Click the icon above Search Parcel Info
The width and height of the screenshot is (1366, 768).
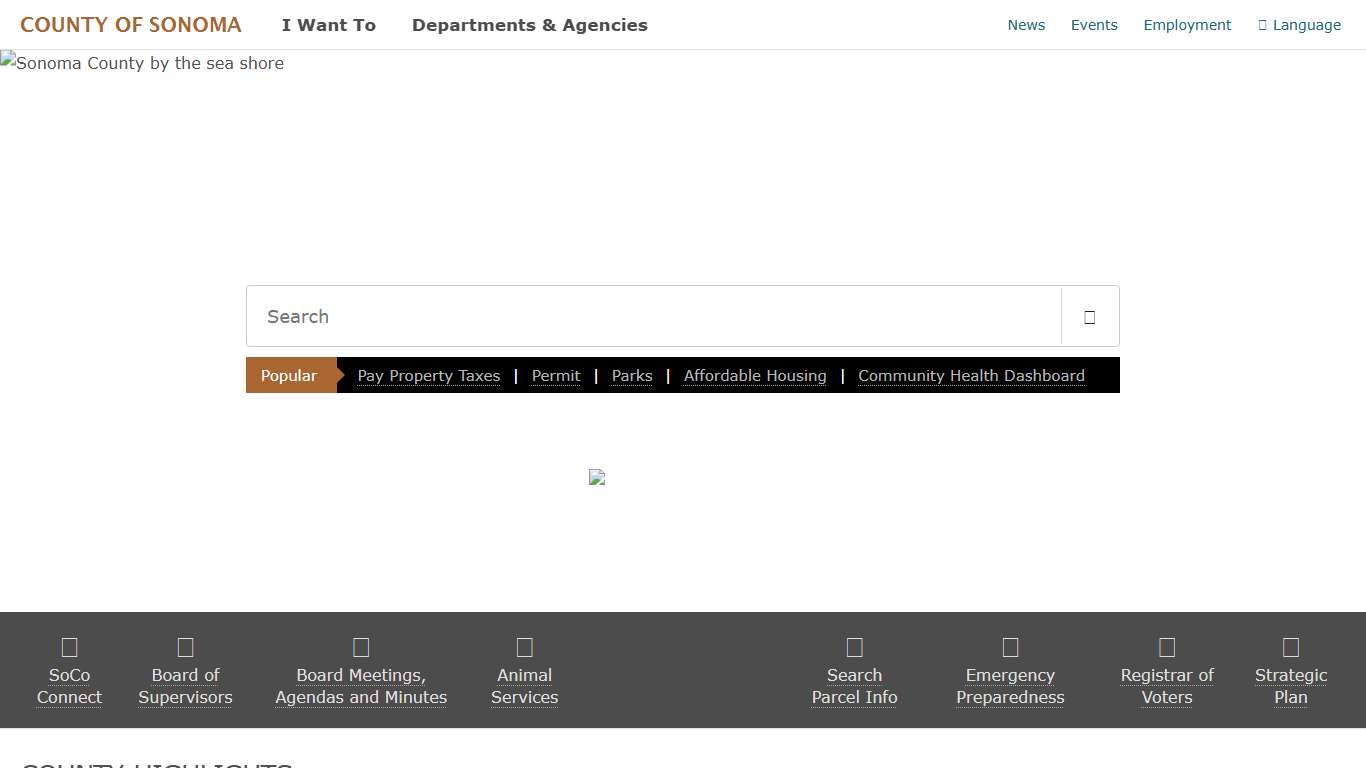coord(854,647)
